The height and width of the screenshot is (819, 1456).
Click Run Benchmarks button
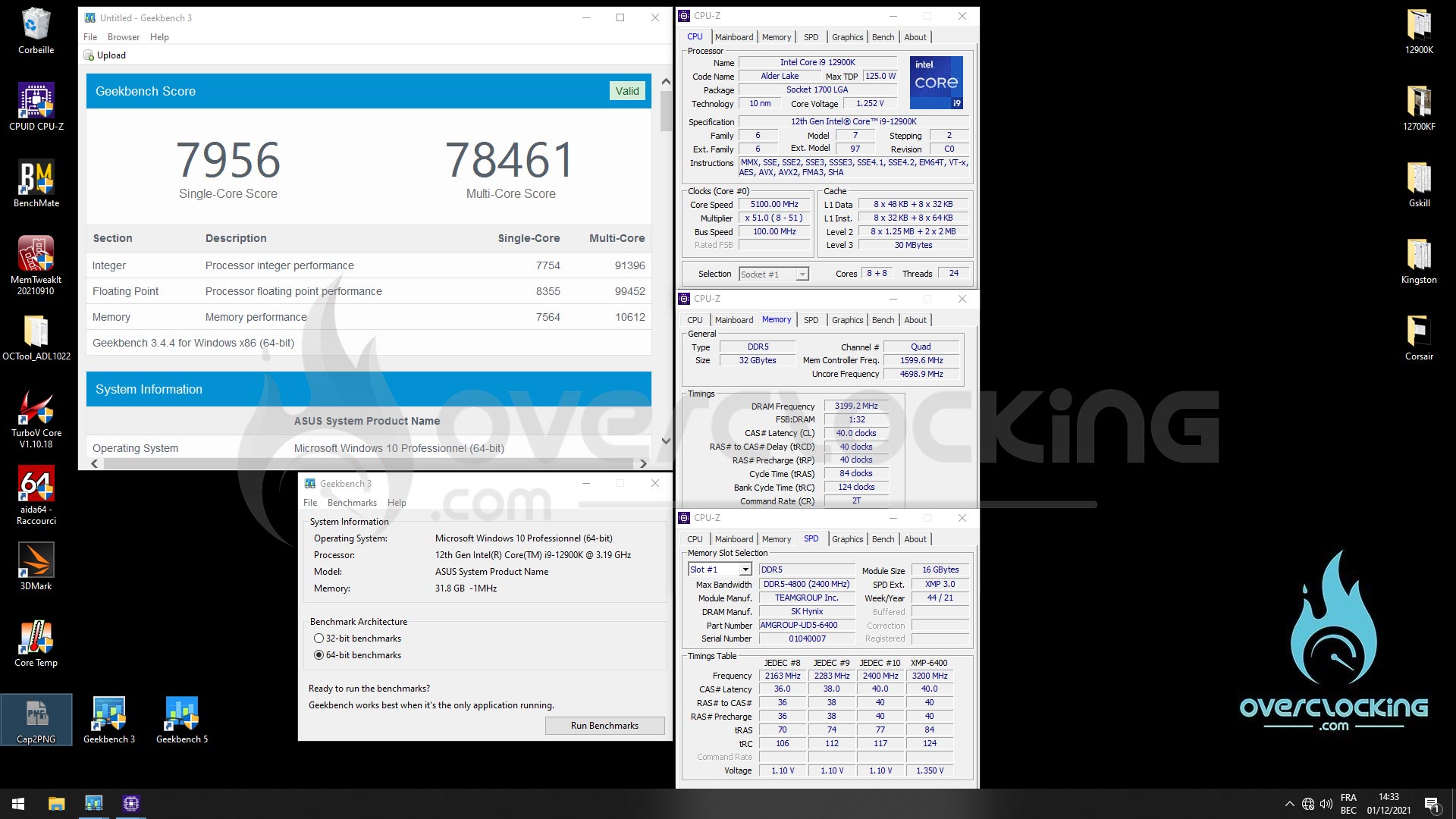(604, 726)
